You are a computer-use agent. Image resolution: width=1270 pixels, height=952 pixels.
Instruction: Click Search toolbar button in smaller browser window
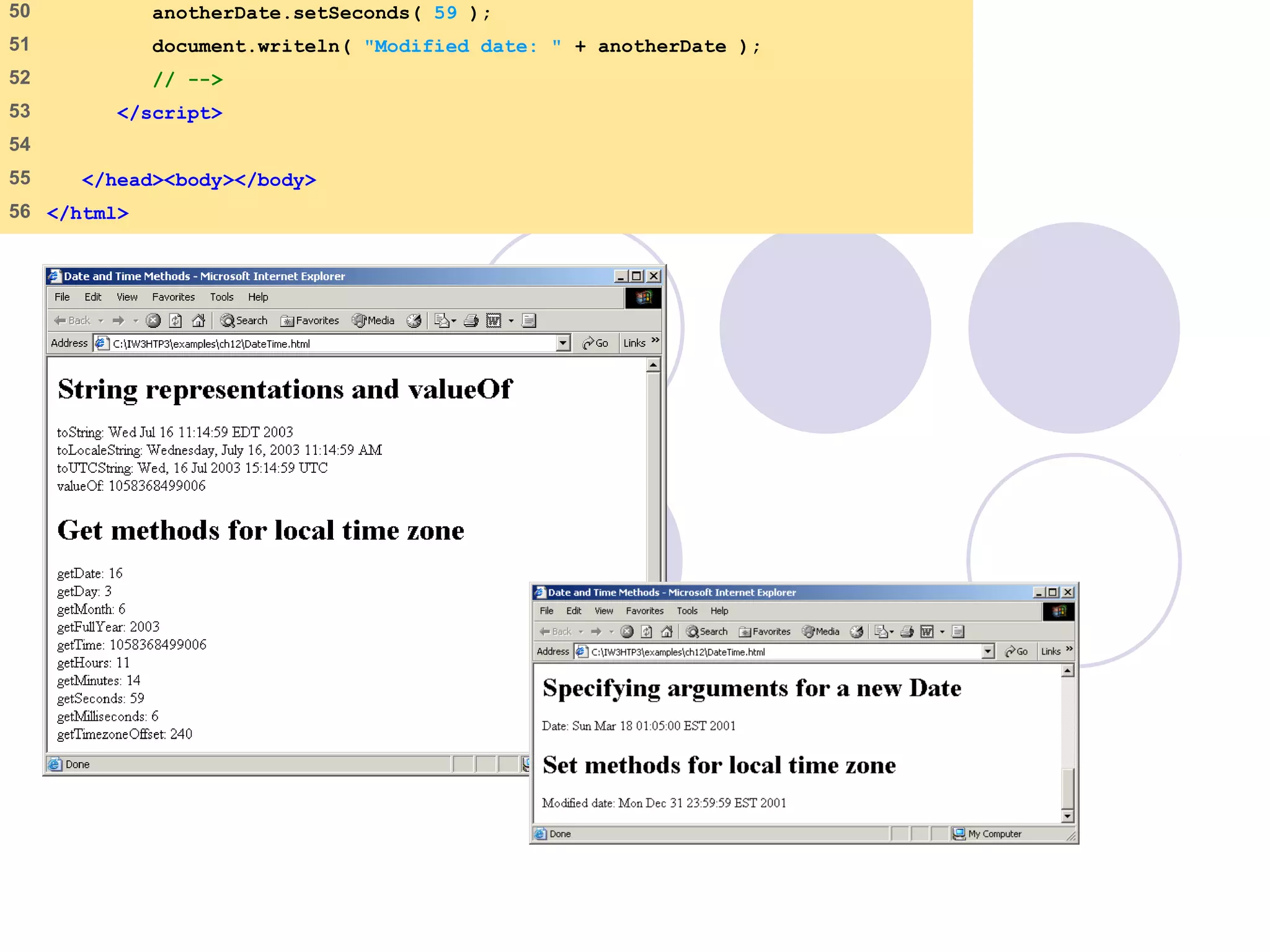(706, 632)
